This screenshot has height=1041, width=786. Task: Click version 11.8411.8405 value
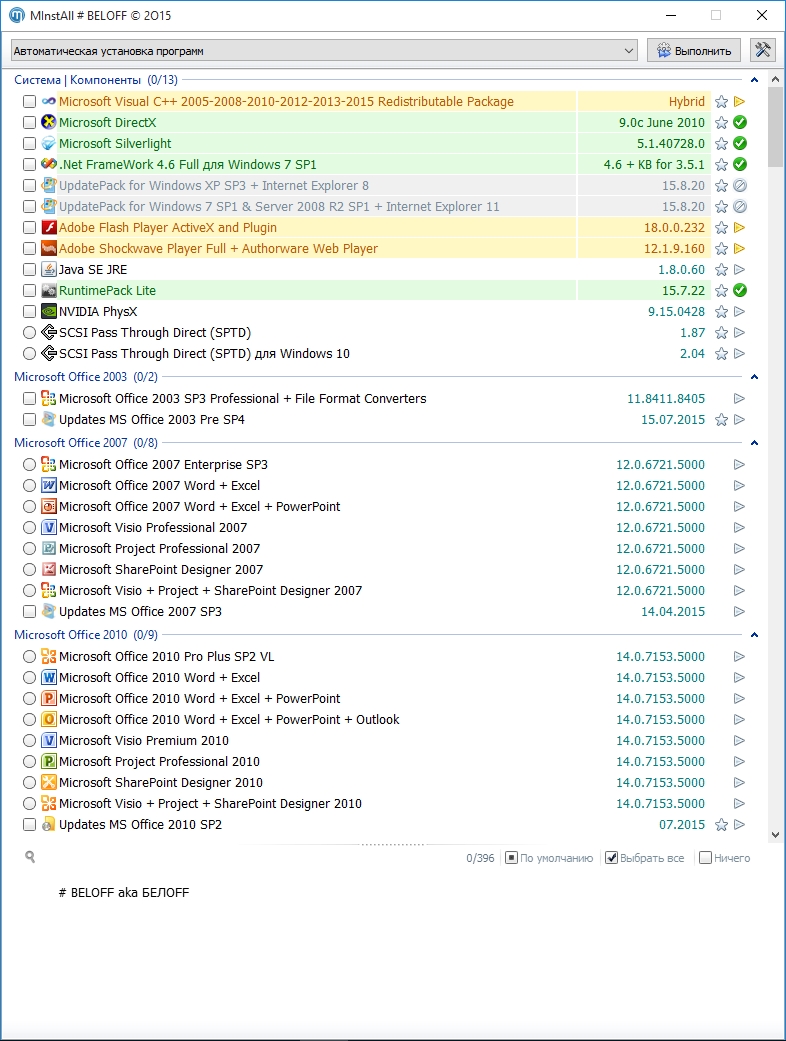pyautogui.click(x=666, y=398)
